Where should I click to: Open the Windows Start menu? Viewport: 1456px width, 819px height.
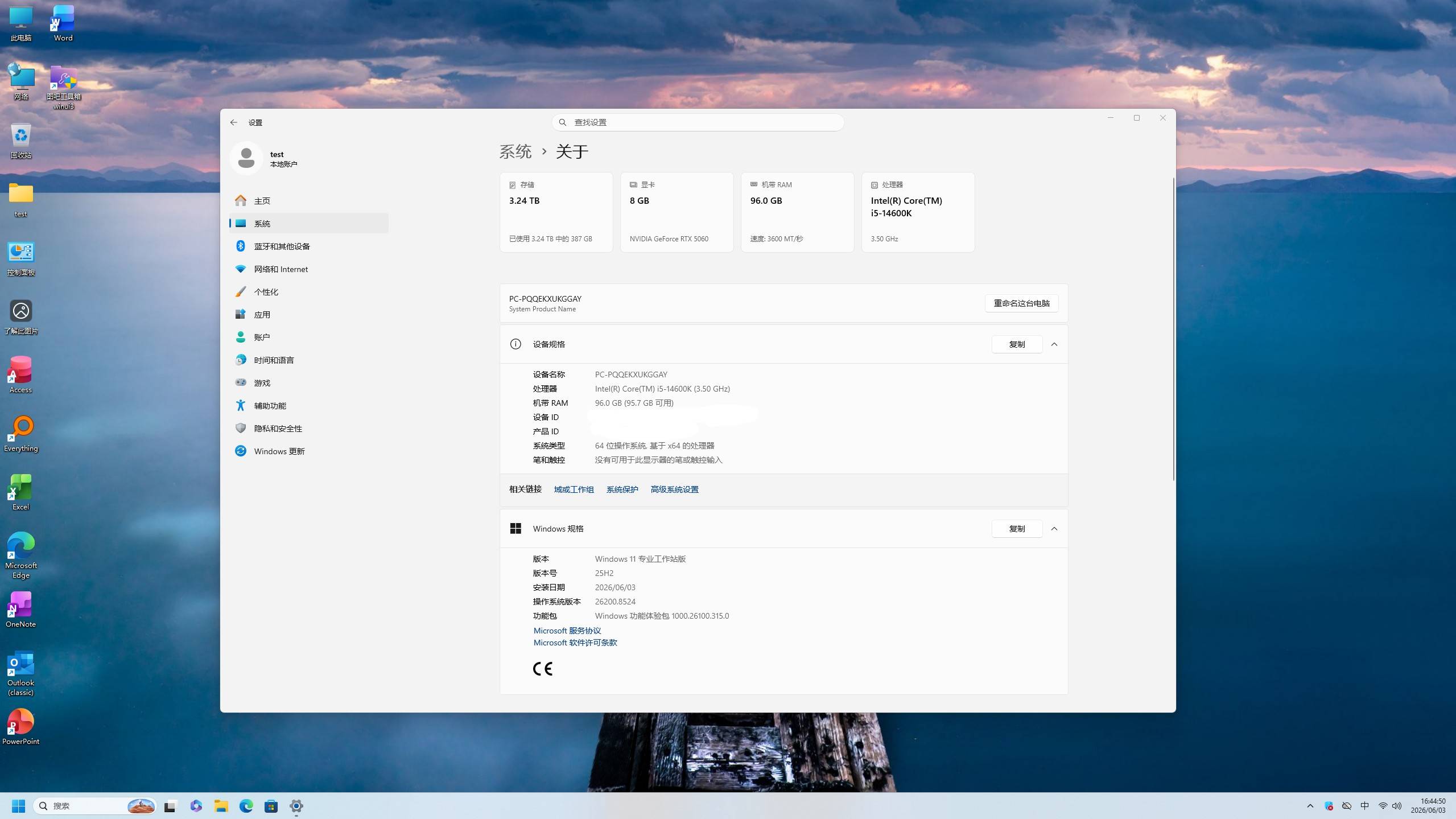click(19, 806)
